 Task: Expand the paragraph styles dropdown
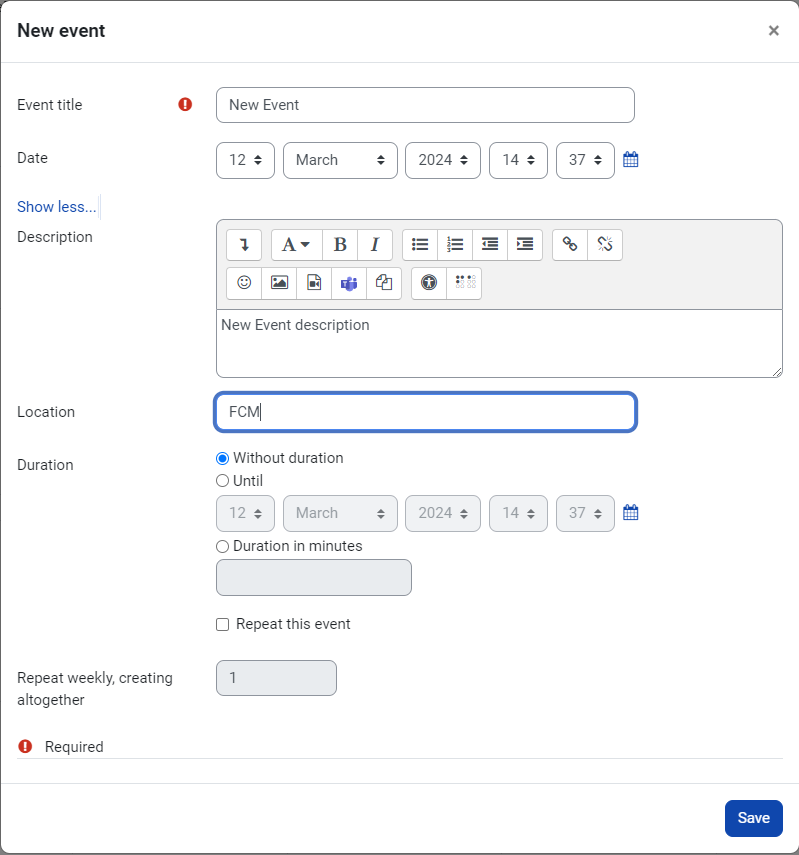296,245
